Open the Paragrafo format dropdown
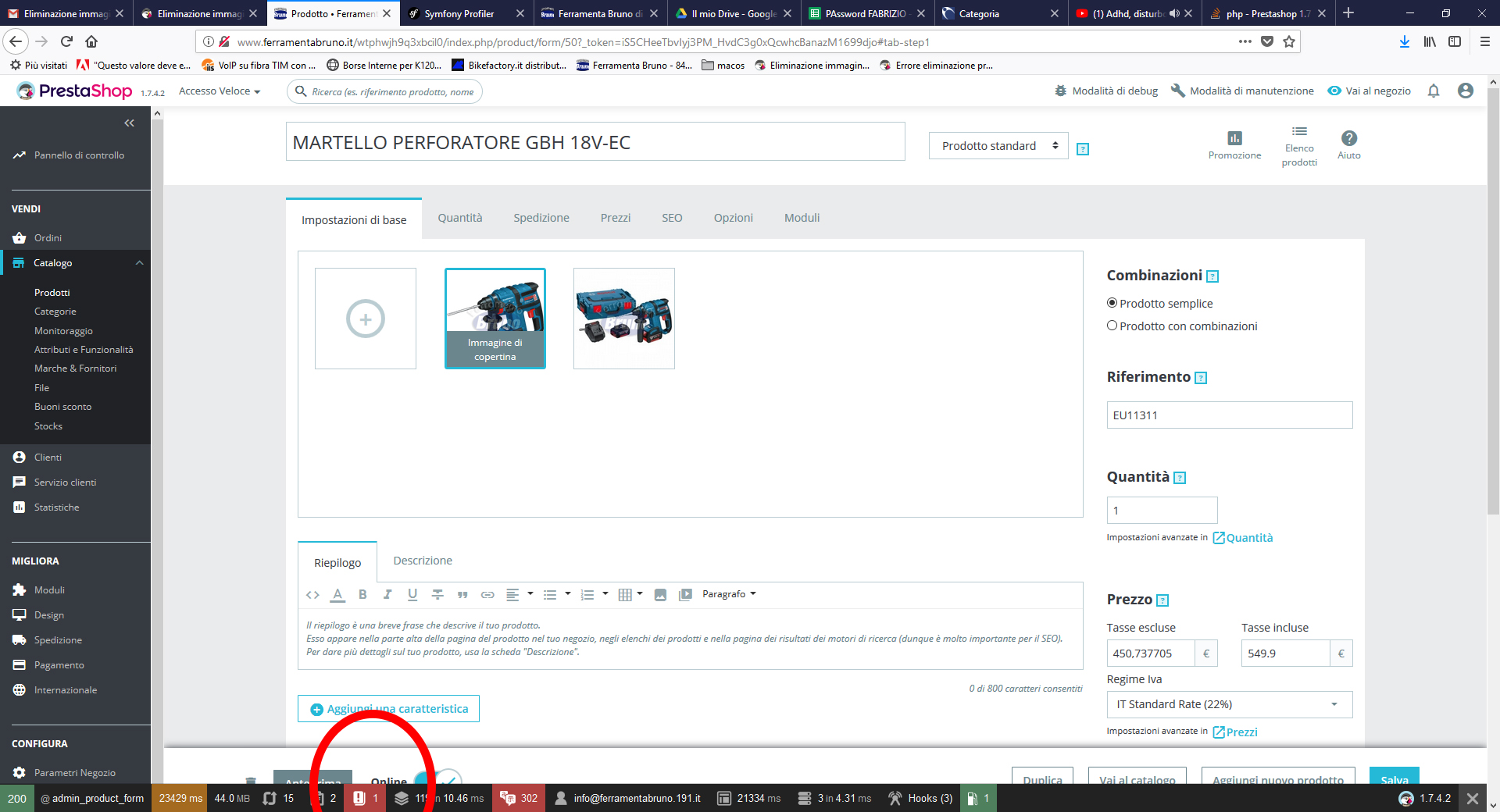 point(729,594)
